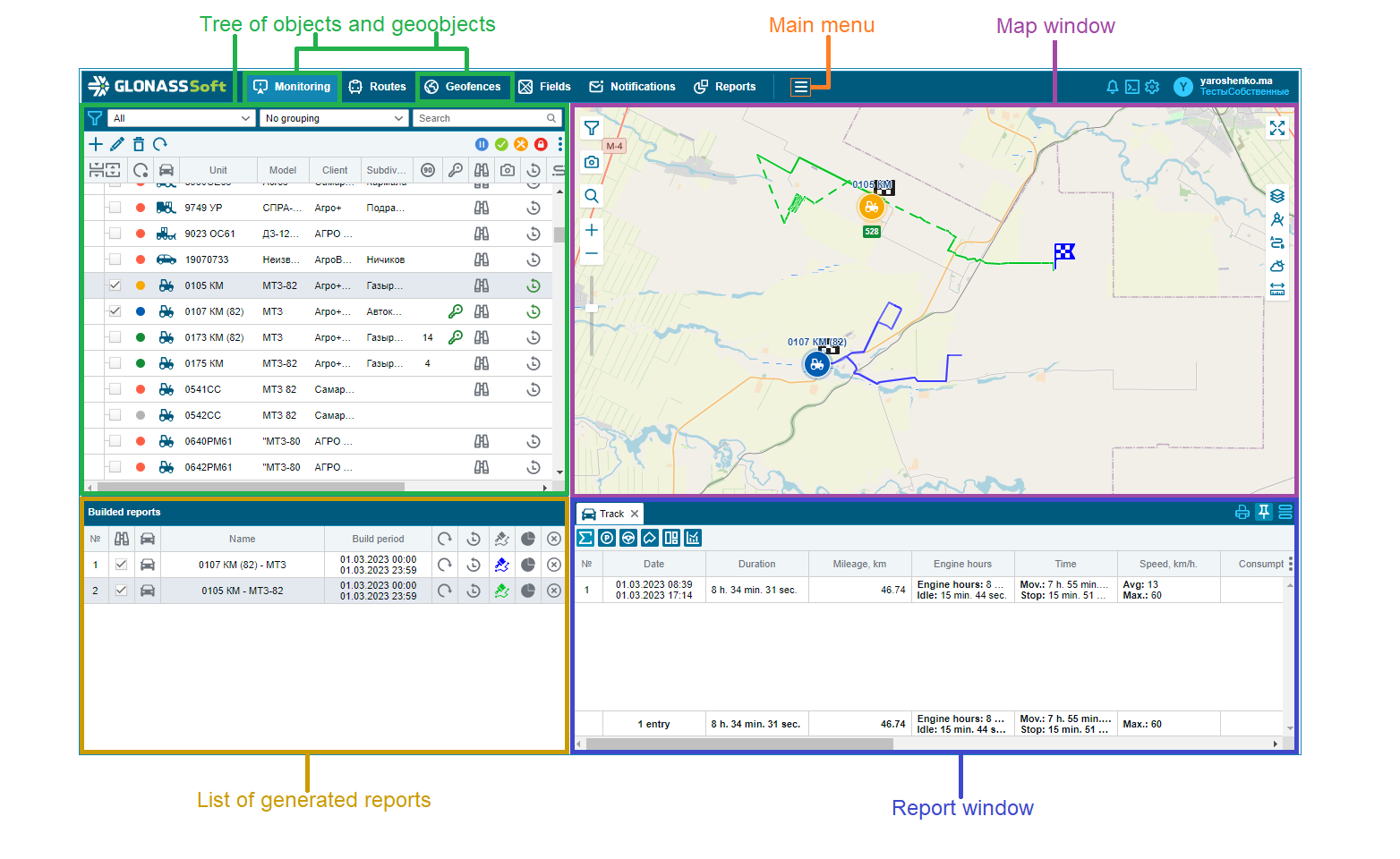This screenshot has height=859, width=1400.
Task: Open the Reports tab
Action: [725, 87]
